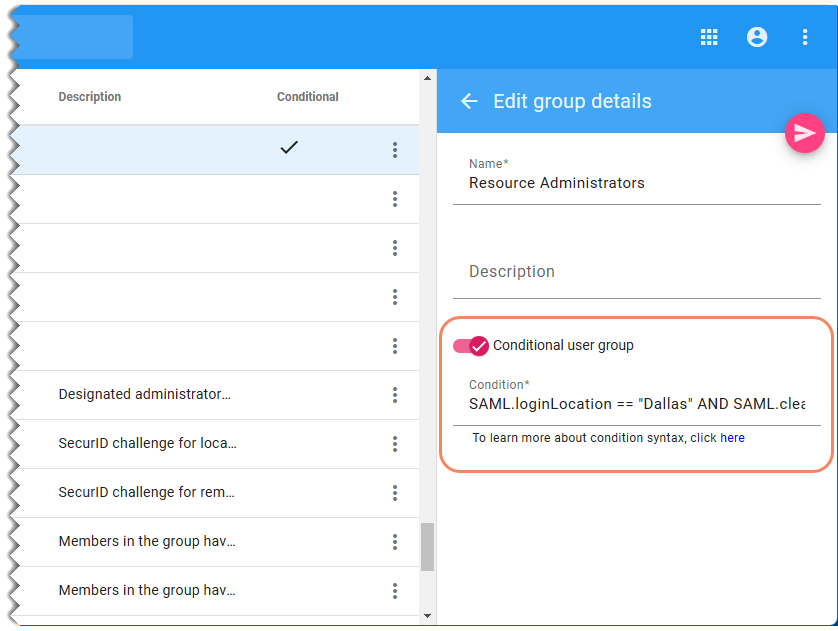Open top bar vertical dots menu

click(805, 37)
